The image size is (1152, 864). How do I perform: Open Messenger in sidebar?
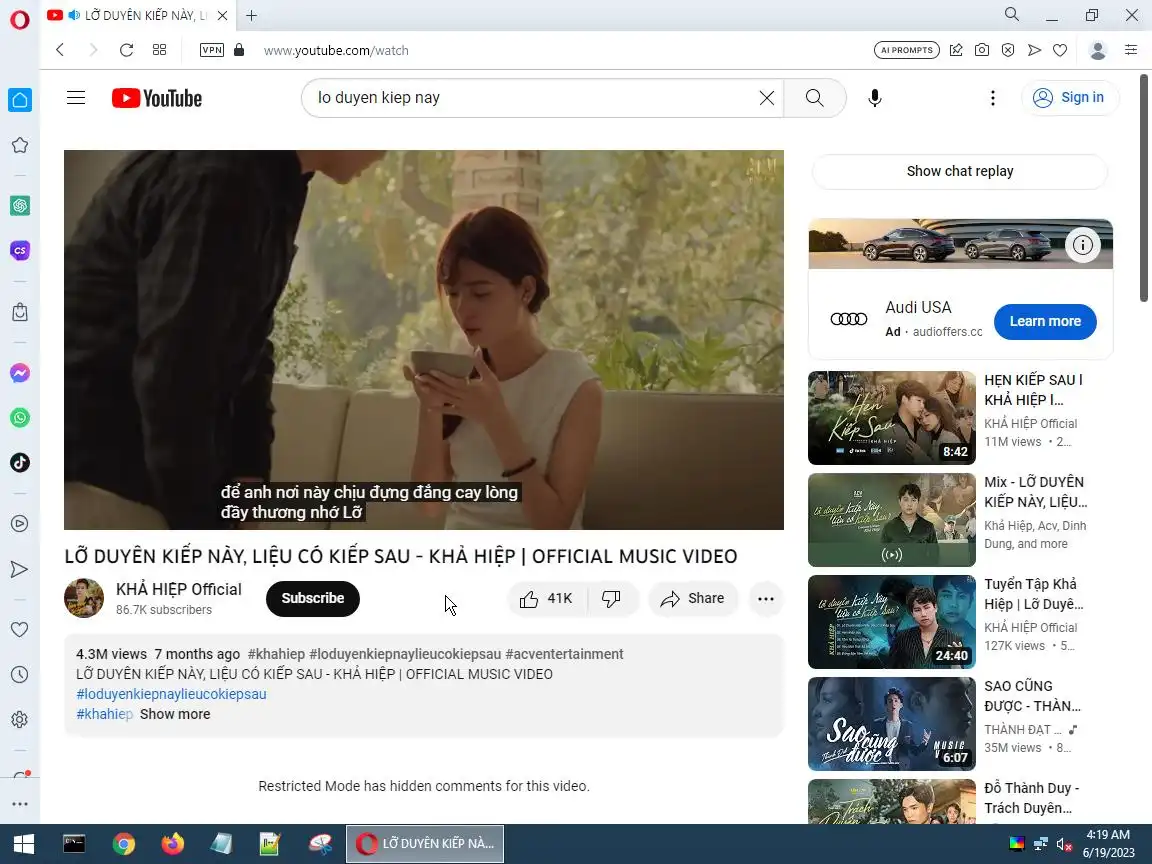20,373
